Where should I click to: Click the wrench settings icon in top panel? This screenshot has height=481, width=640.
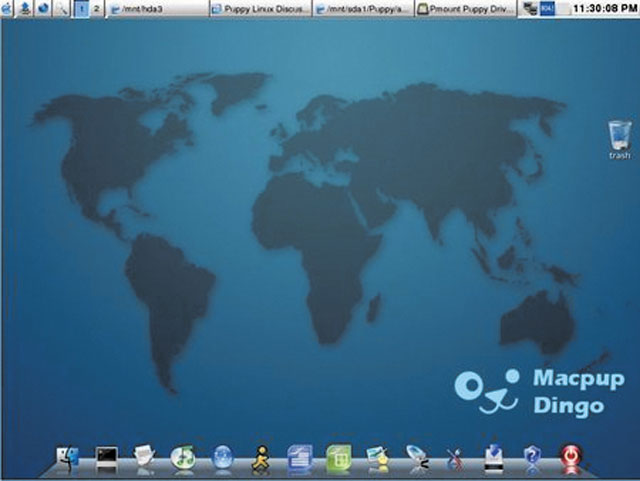(62, 8)
